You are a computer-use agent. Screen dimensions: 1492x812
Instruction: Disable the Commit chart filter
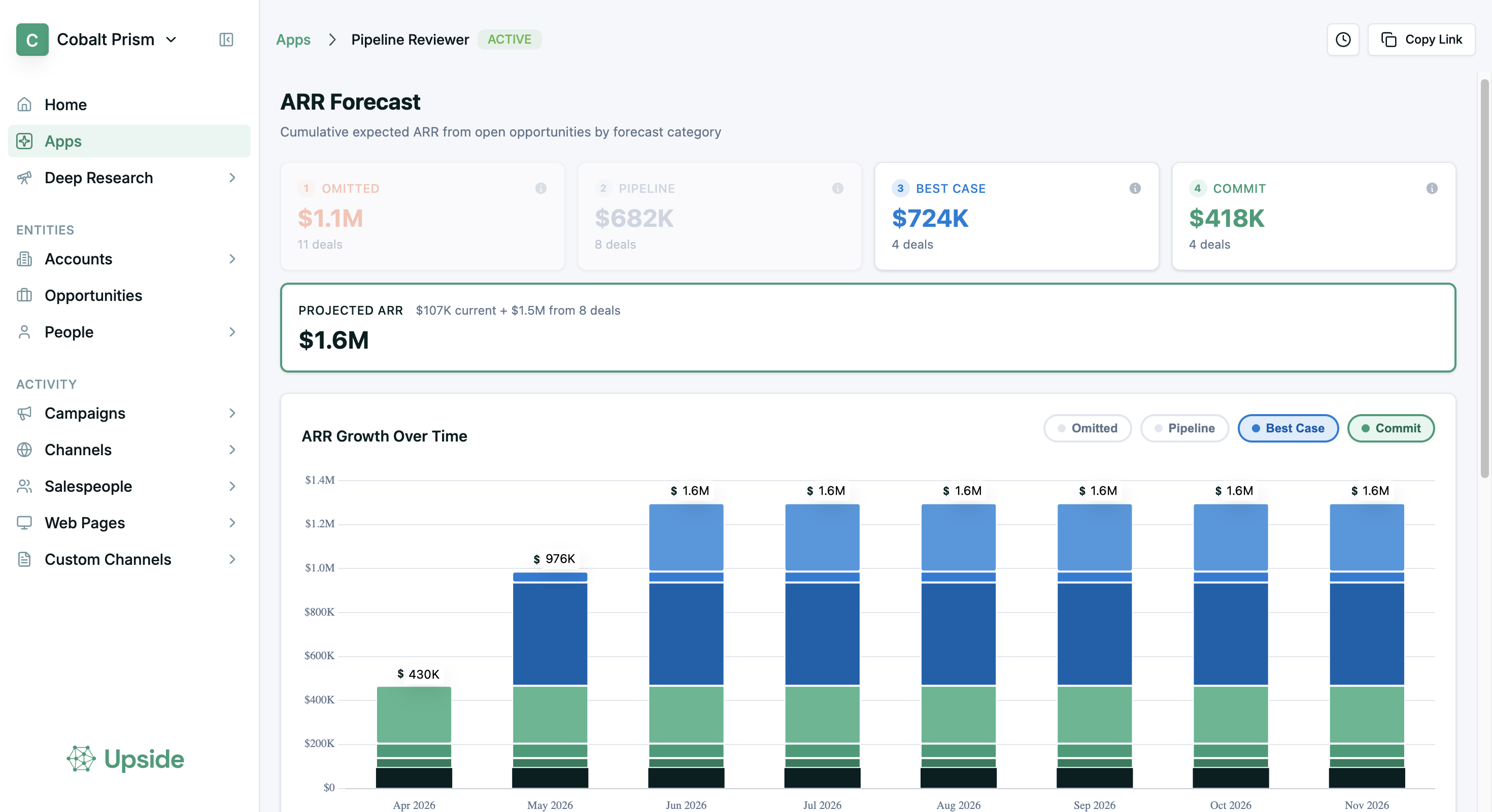(1391, 428)
